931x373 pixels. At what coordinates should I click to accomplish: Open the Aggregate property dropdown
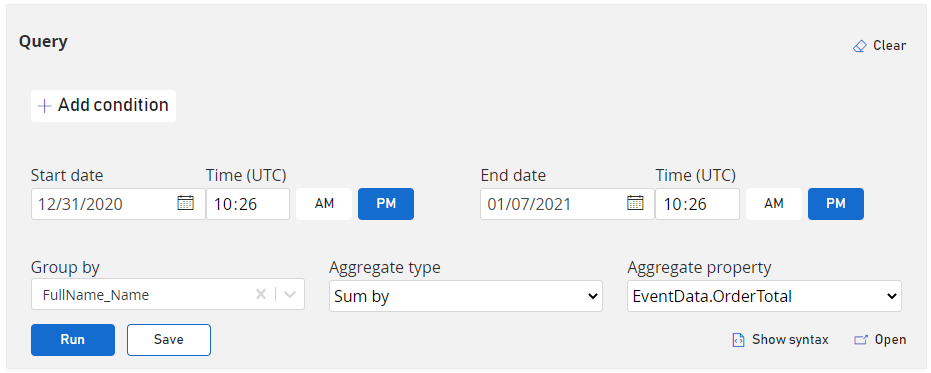(x=764, y=296)
